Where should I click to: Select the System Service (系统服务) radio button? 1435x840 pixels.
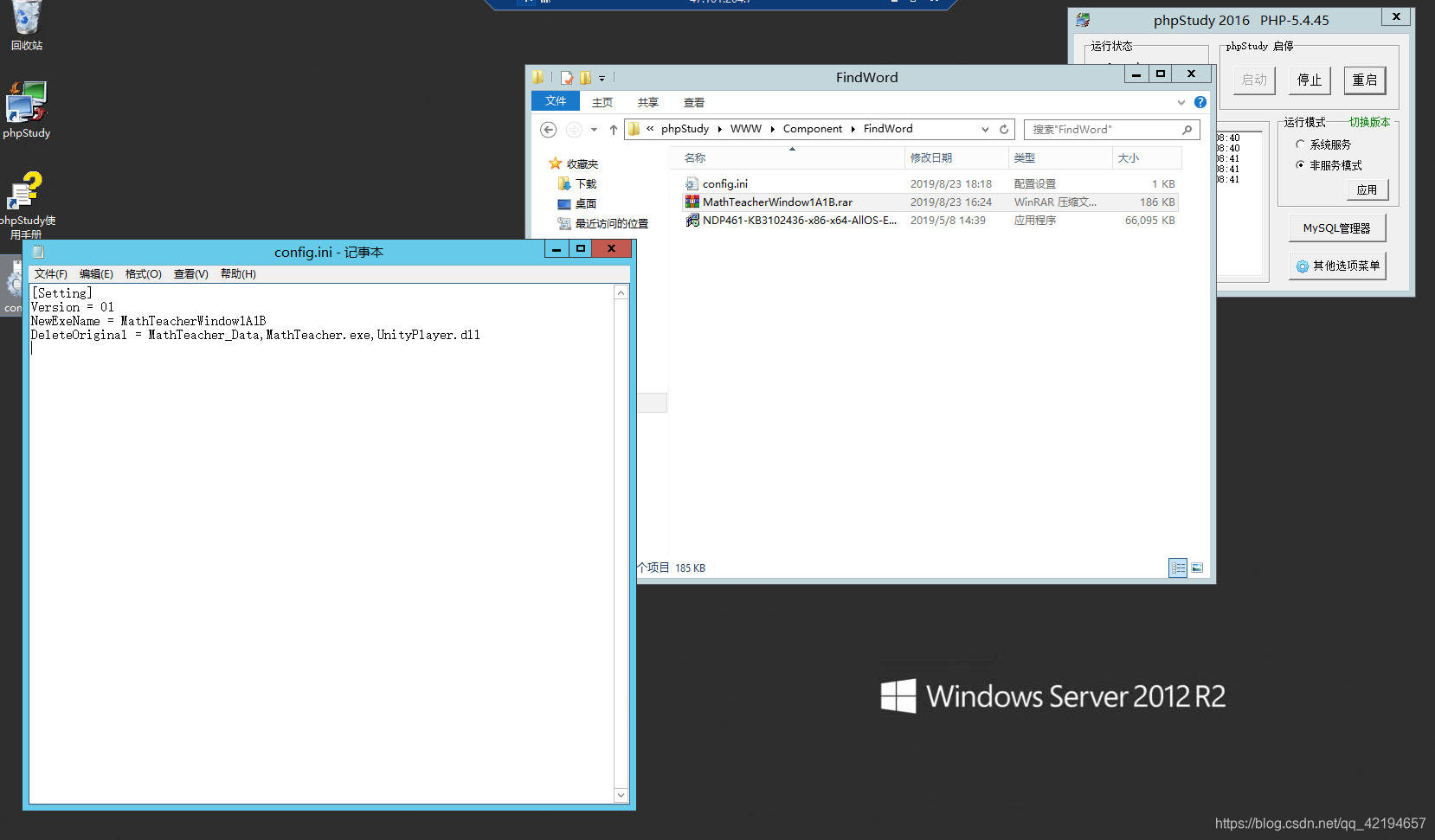[x=1300, y=144]
